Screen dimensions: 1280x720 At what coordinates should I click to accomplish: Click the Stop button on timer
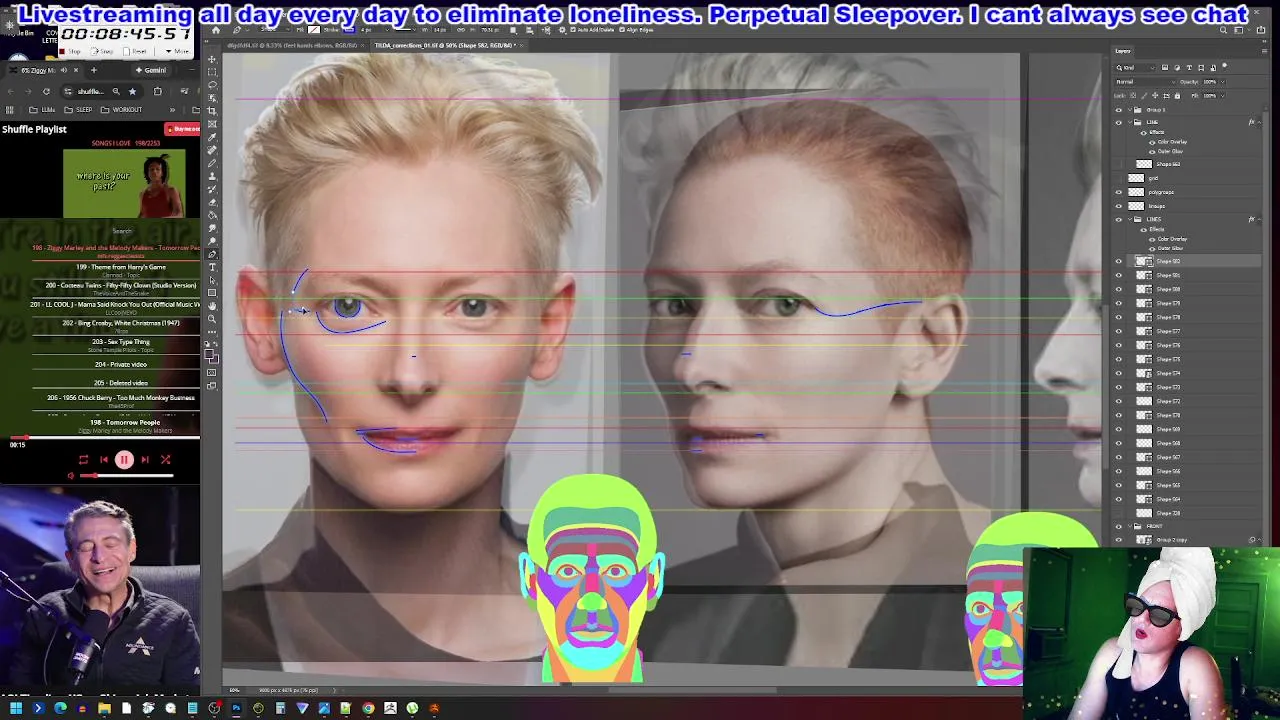(70, 51)
